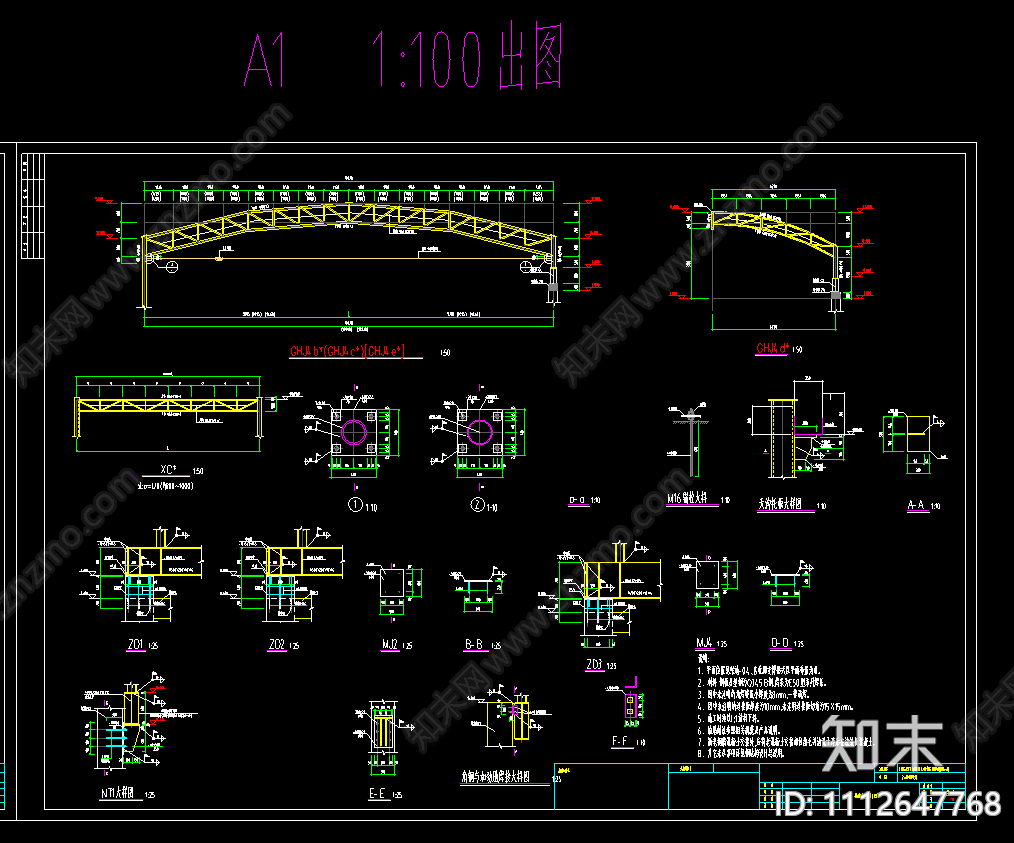Click the F-F section label
Screen dimensions: 1014x843
click(x=620, y=740)
